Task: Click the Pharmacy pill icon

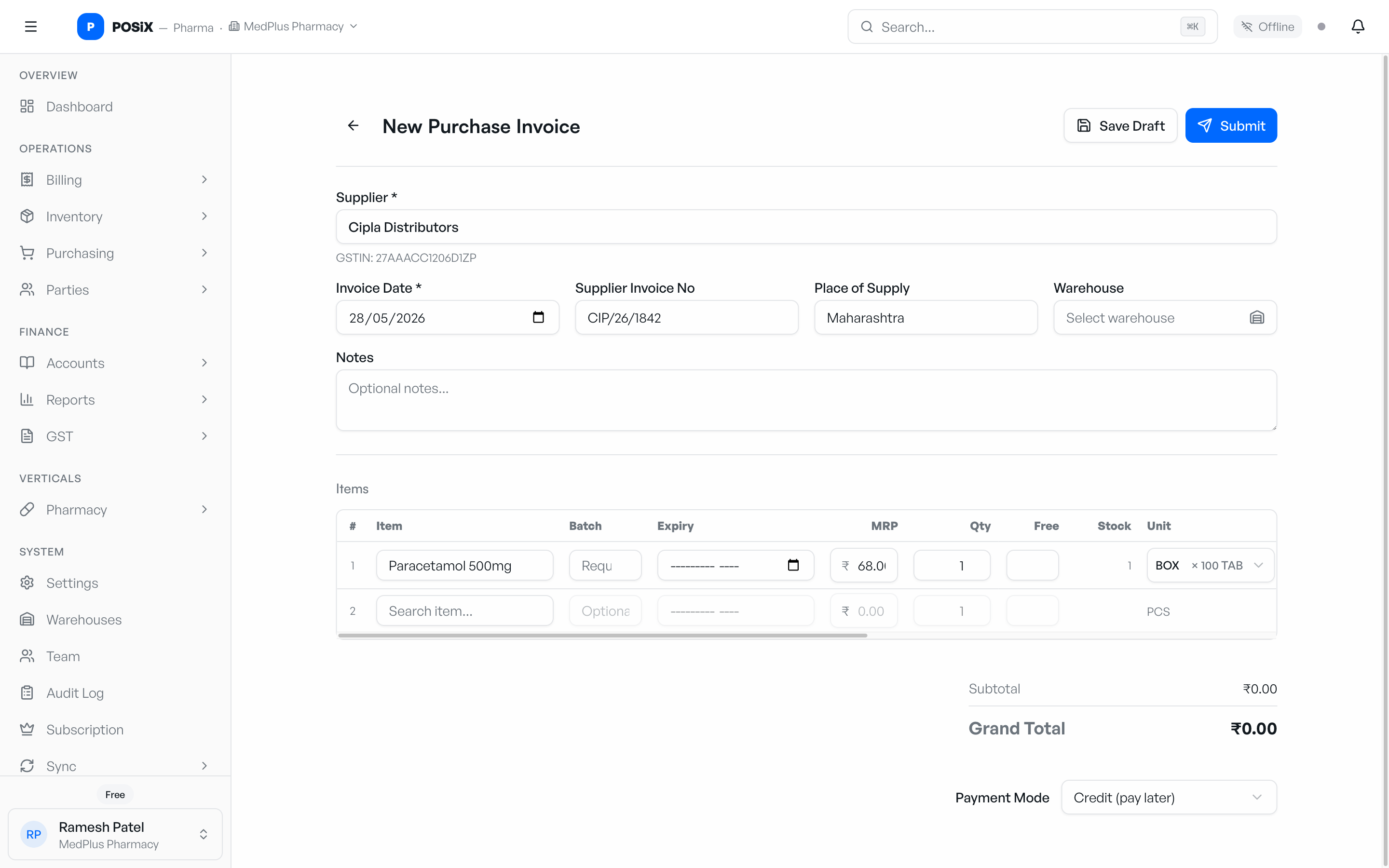Action: (x=27, y=509)
